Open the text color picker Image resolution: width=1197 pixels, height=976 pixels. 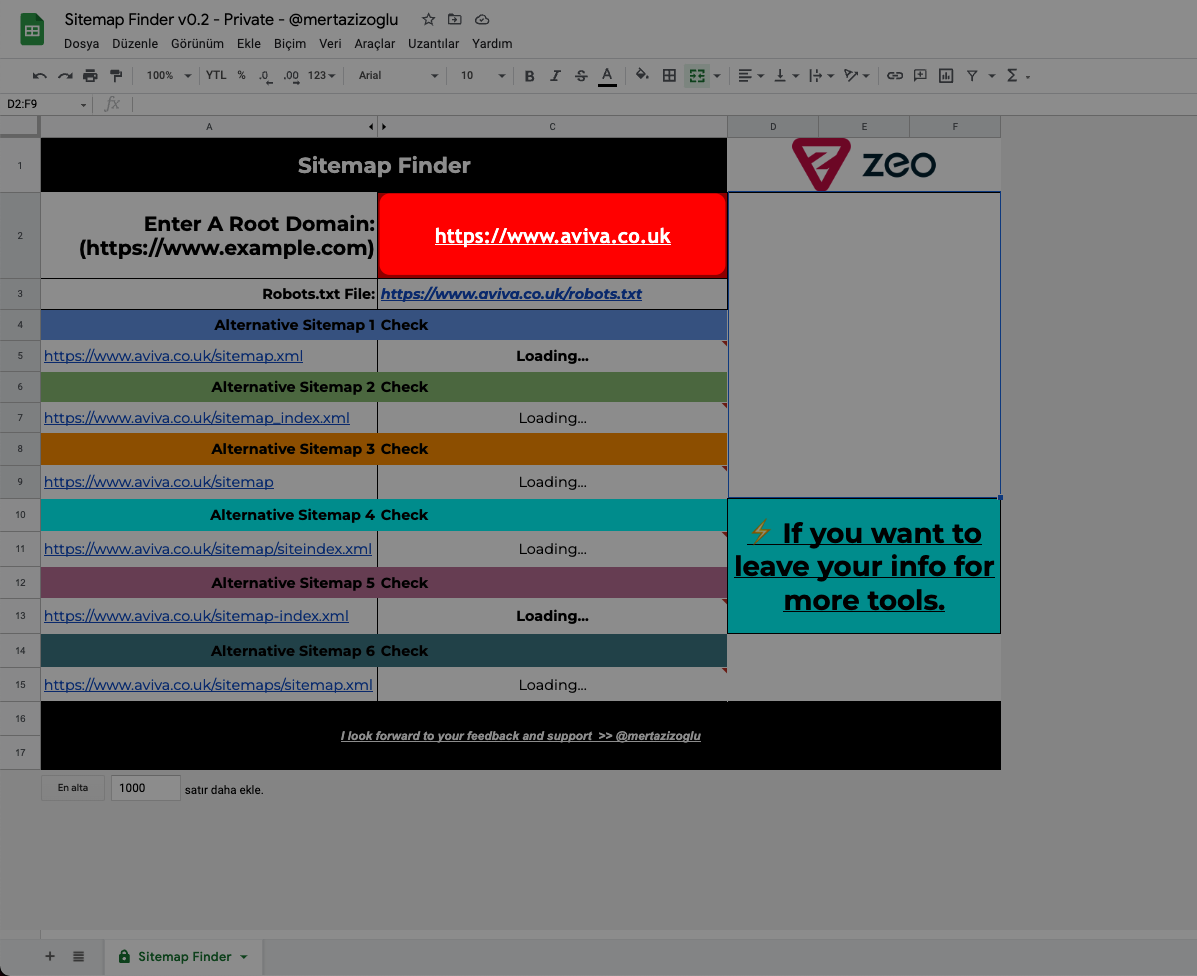(x=607, y=76)
